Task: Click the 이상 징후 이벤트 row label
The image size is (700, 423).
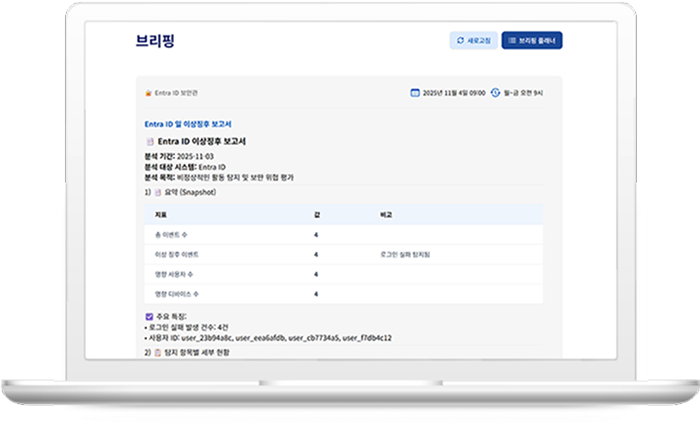Action: click(177, 254)
